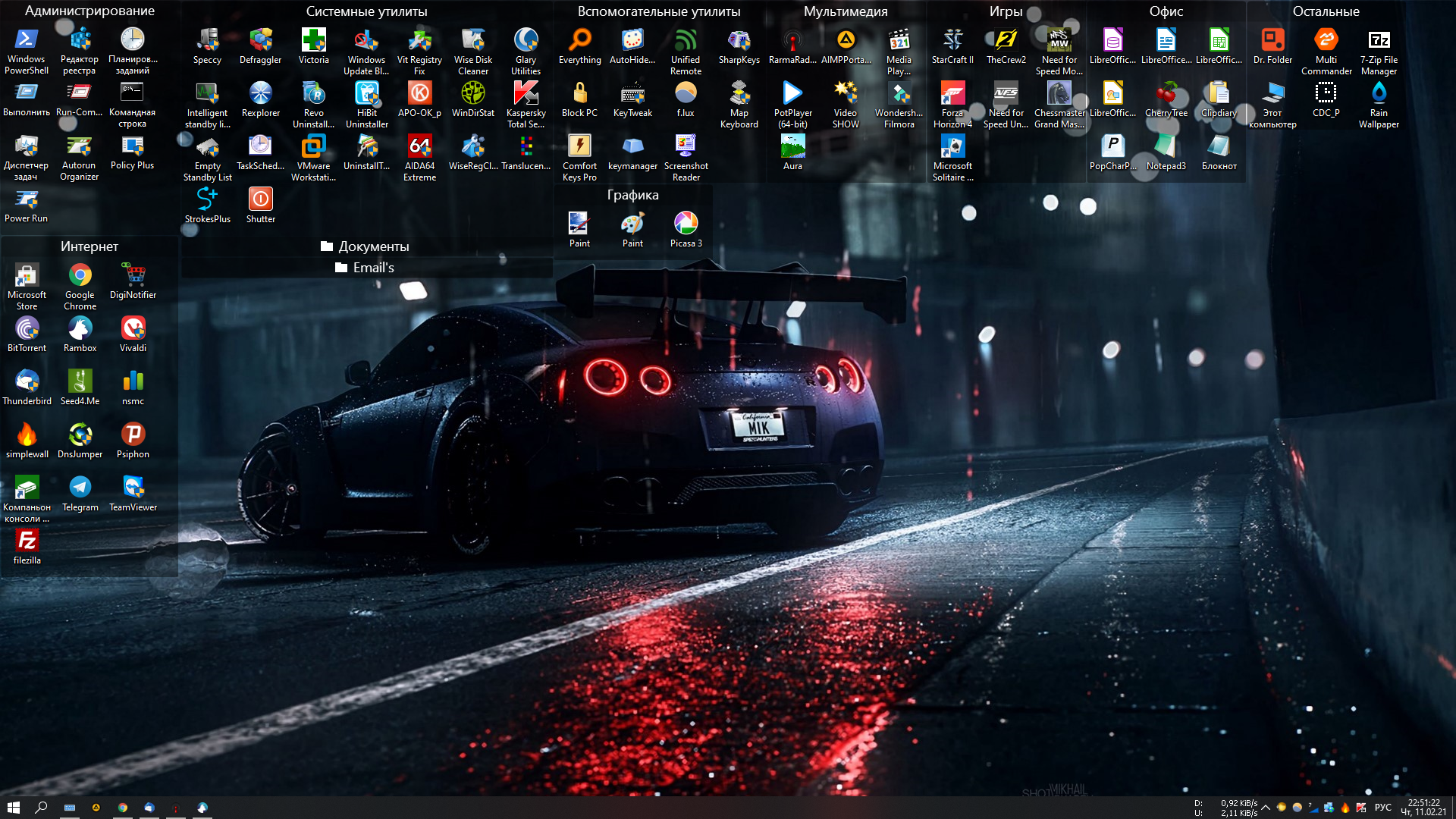Viewport: 1456px width, 819px height.
Task: Launch the Unified Remote shortcut
Action: [686, 52]
